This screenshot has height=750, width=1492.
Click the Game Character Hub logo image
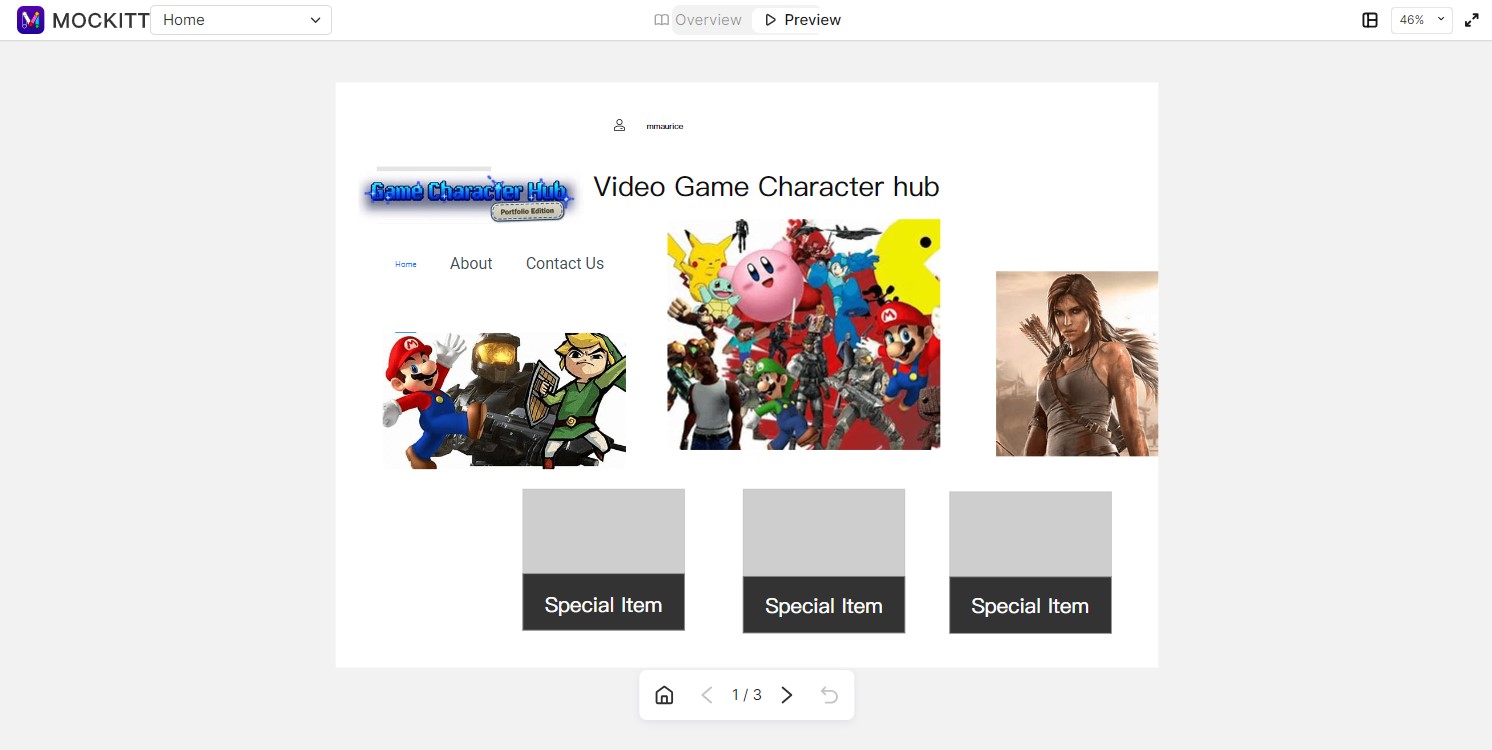click(x=468, y=195)
